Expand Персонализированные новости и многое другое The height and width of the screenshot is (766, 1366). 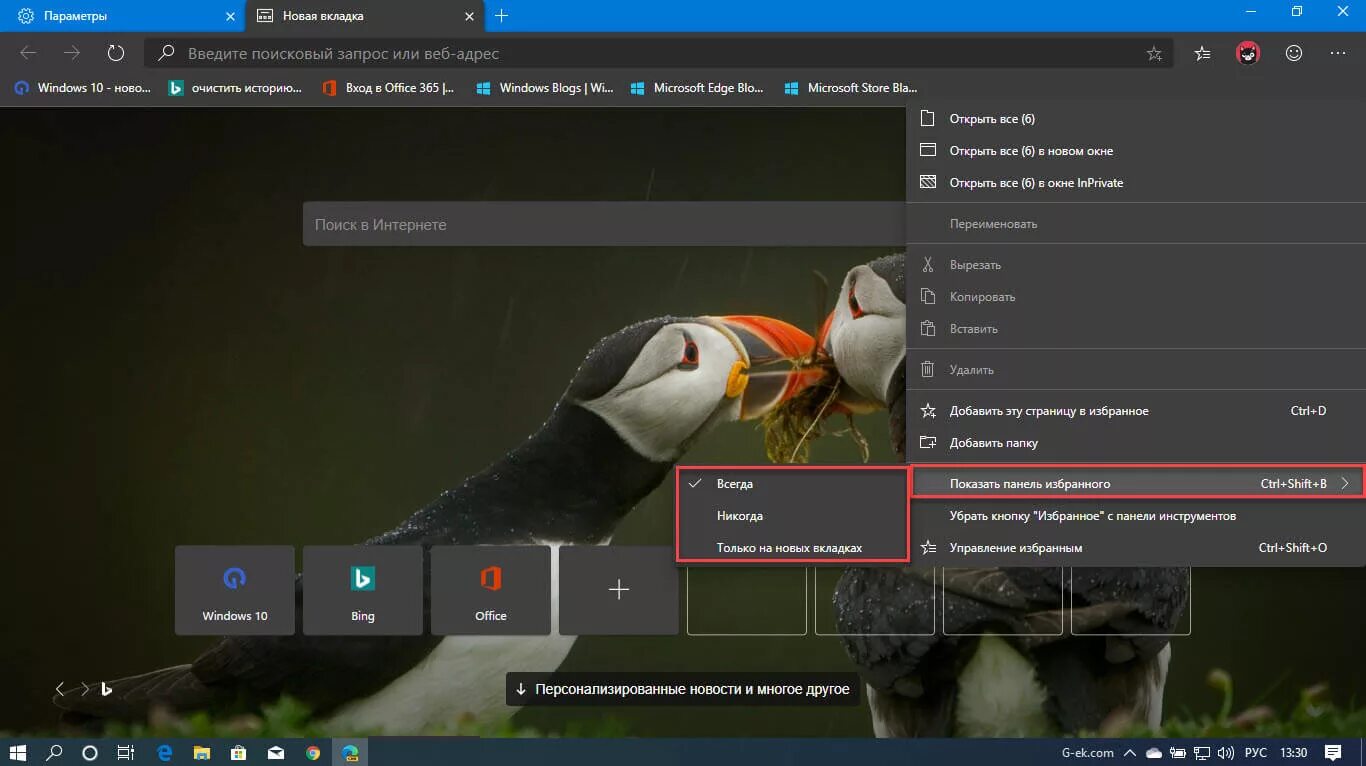pyautogui.click(x=683, y=689)
